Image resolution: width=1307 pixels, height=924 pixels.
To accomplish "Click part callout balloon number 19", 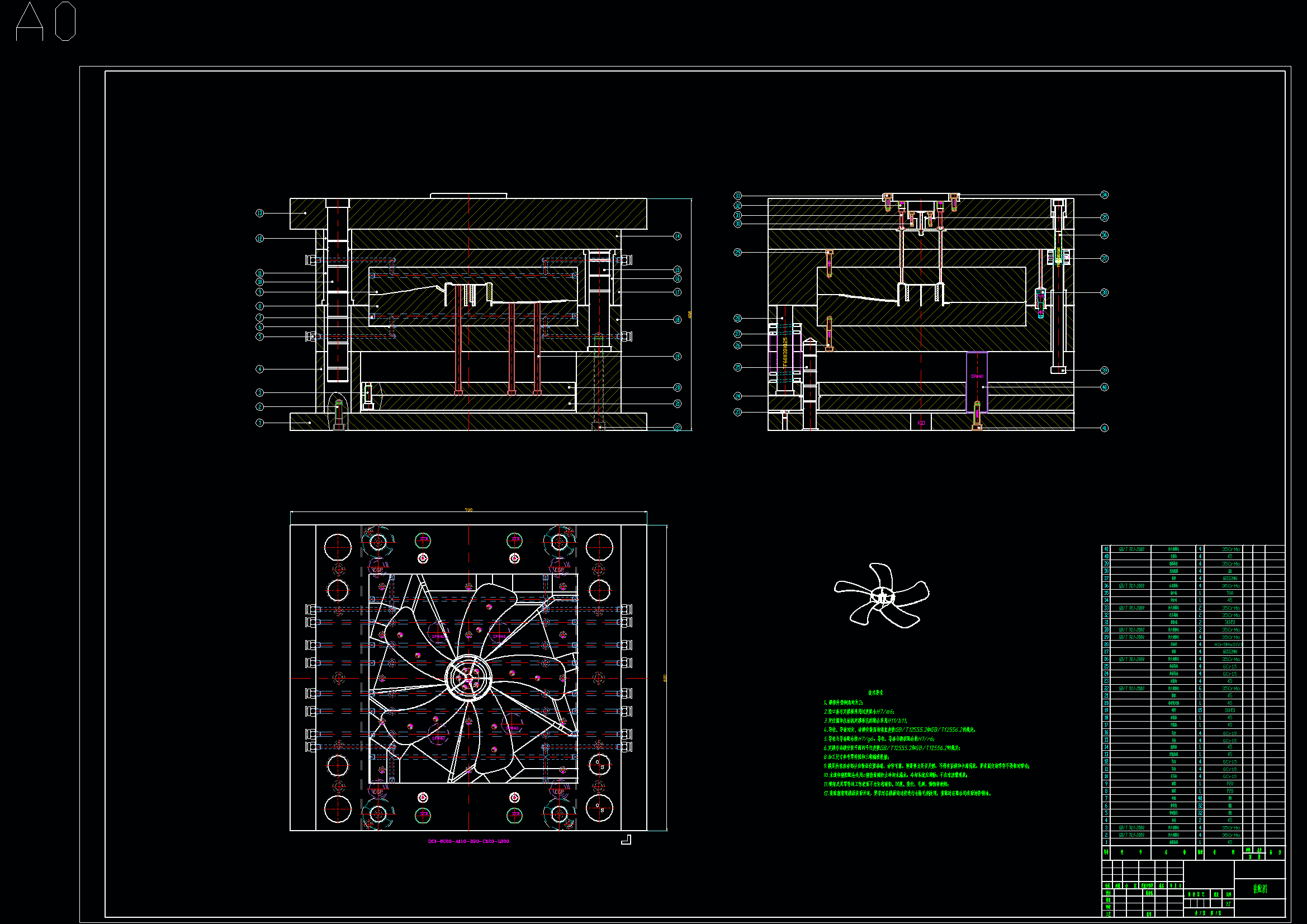I will [678, 357].
